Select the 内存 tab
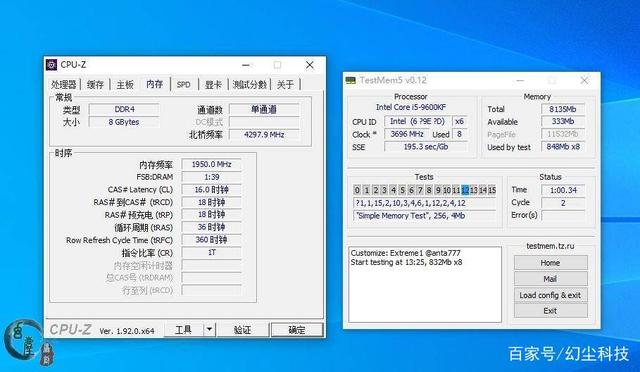This screenshot has width=640, height=372. [155, 84]
